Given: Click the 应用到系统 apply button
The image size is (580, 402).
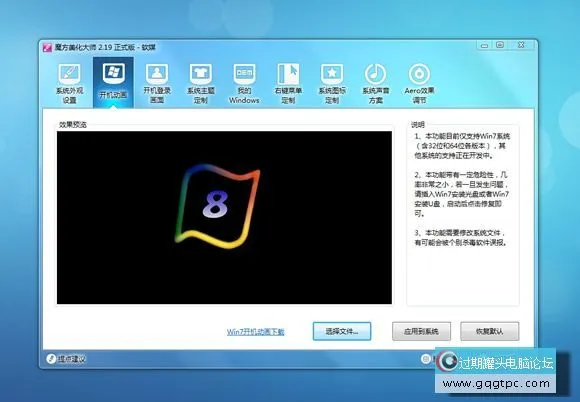Looking at the screenshot, I should tap(421, 331).
